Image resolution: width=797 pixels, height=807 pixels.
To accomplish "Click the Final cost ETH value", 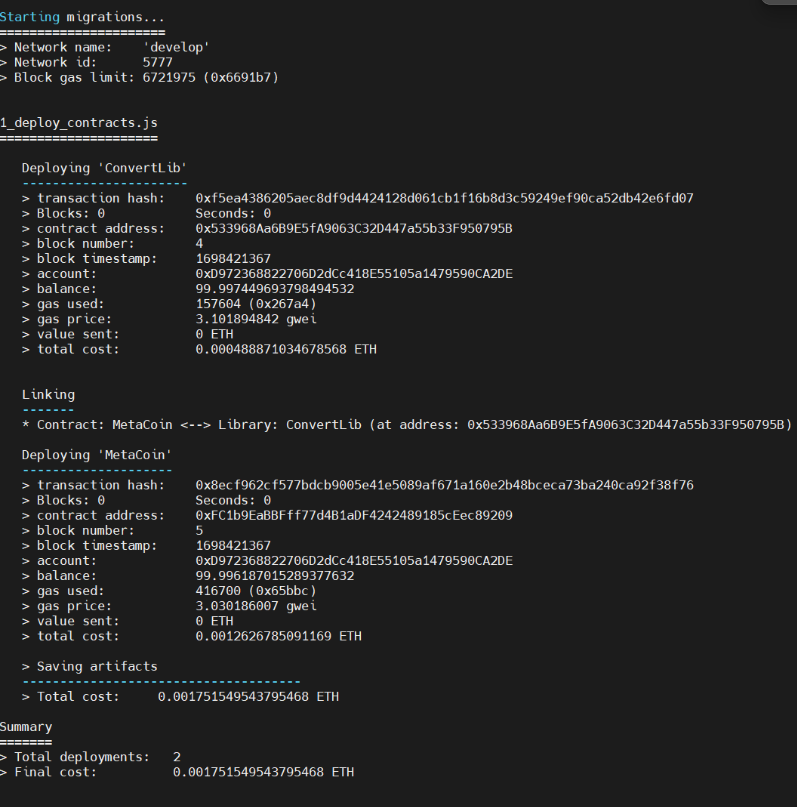I will [x=263, y=772].
